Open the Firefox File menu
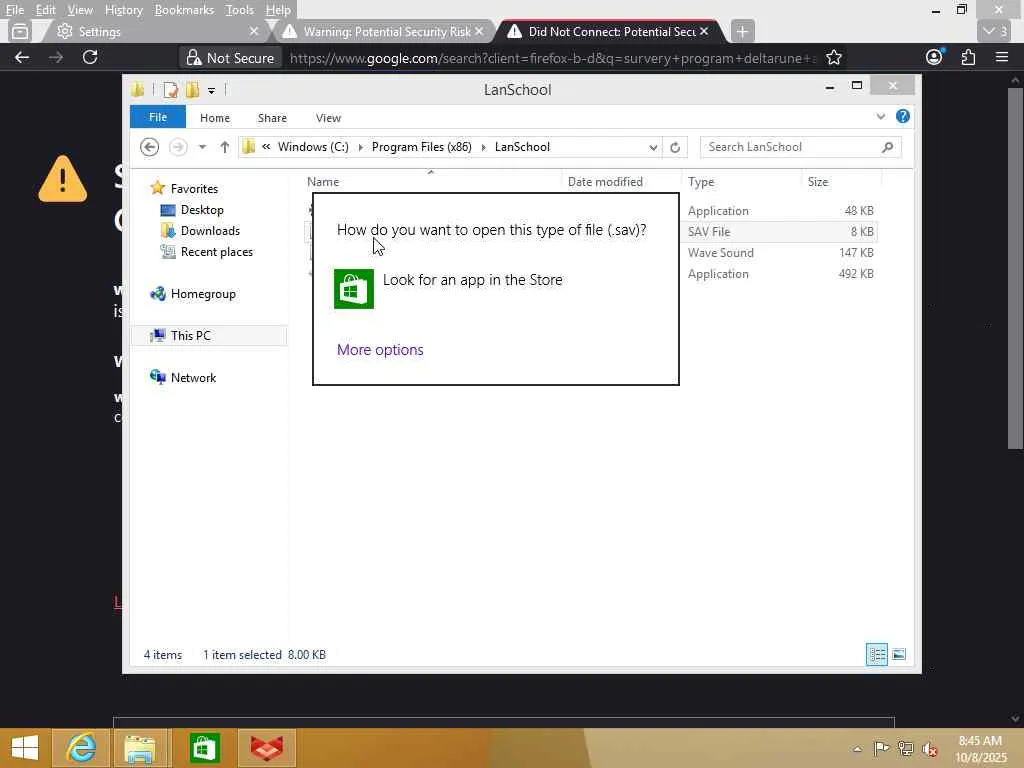This screenshot has width=1024, height=768. (x=14, y=10)
